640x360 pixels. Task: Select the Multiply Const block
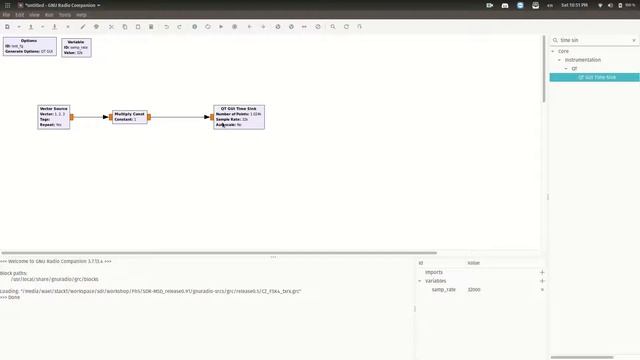pyautogui.click(x=129, y=117)
